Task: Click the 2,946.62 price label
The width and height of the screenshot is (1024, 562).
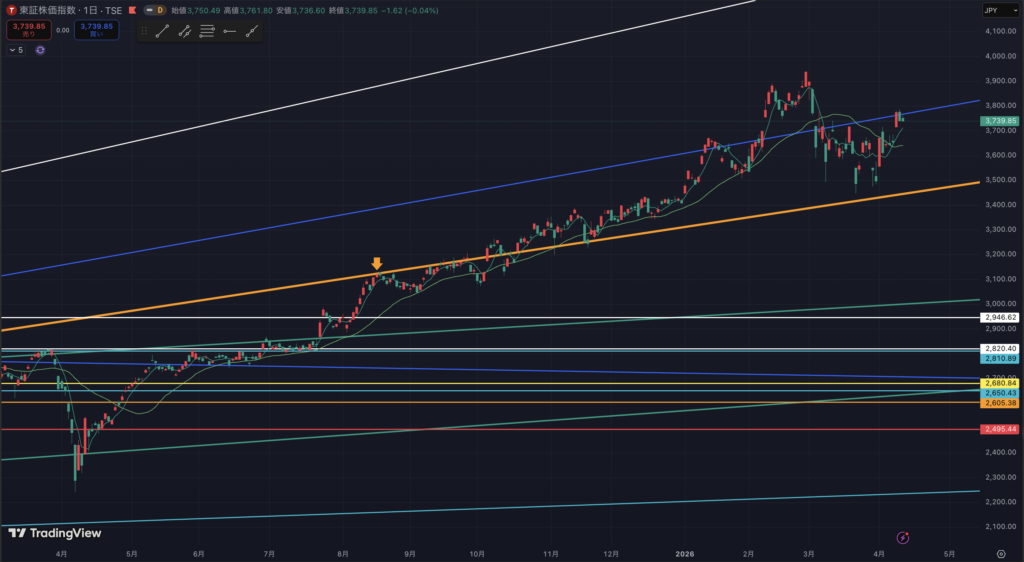Action: coord(1000,318)
